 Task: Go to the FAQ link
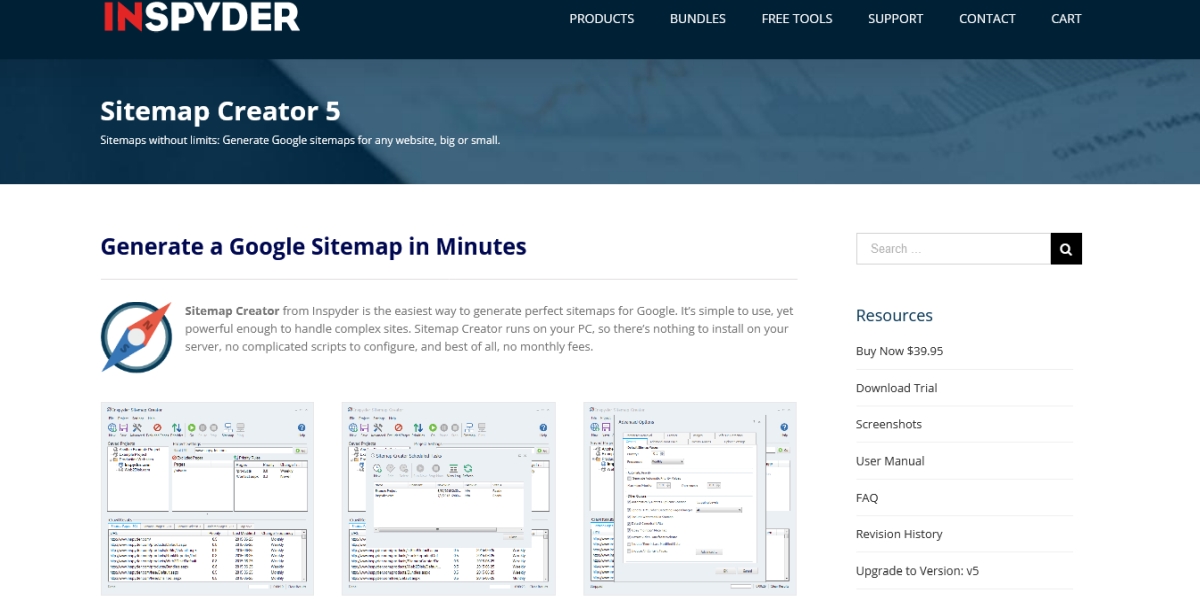coord(867,497)
